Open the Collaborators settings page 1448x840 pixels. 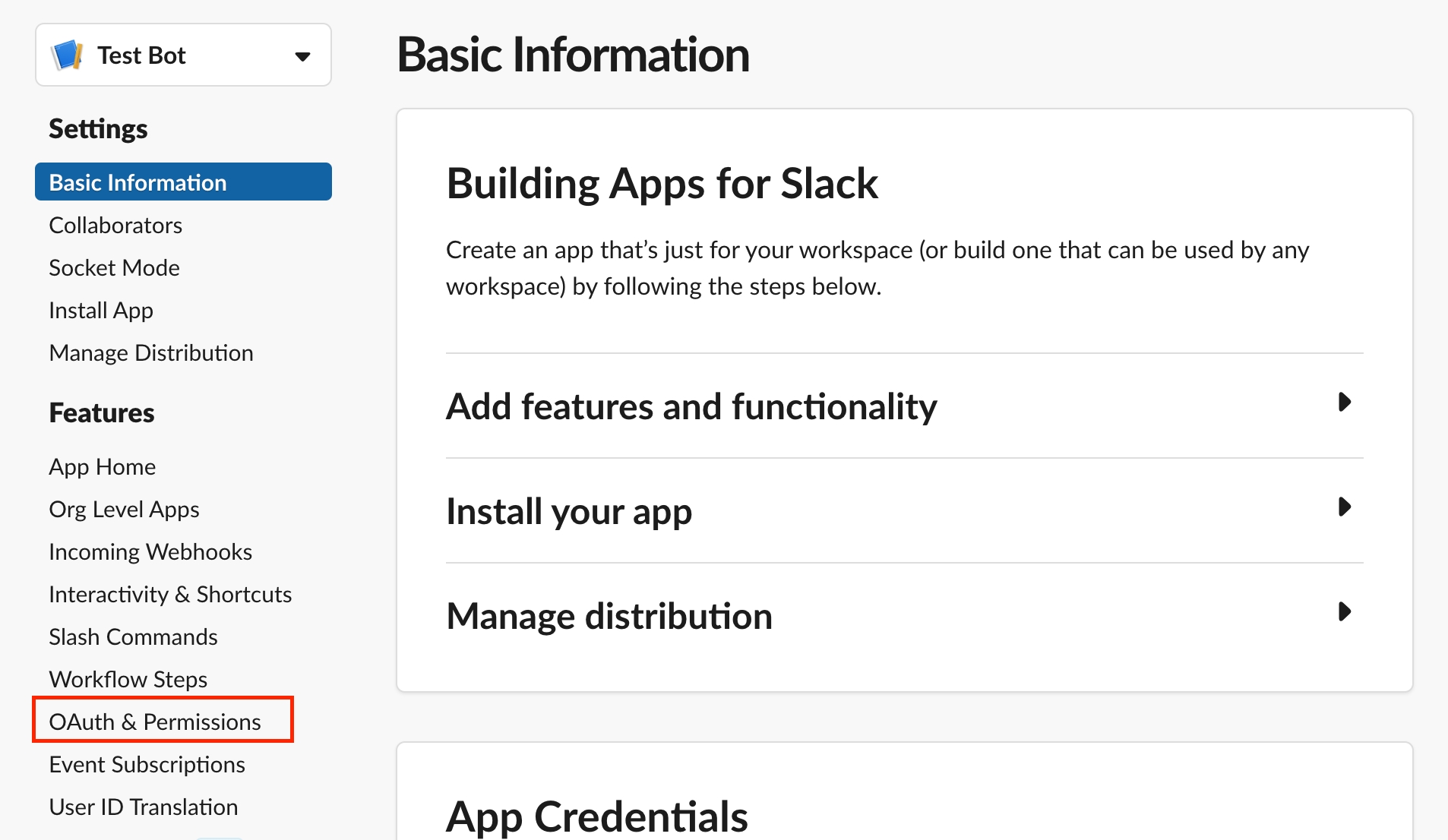click(x=115, y=226)
